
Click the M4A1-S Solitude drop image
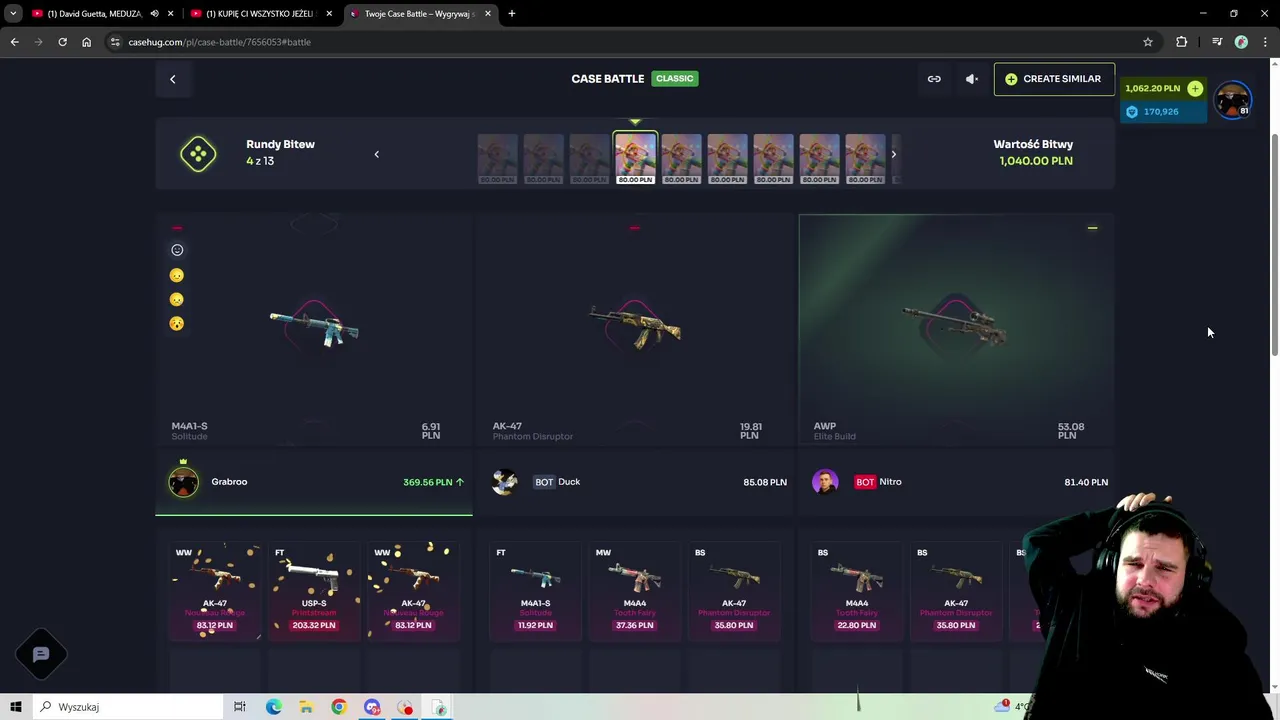click(314, 327)
